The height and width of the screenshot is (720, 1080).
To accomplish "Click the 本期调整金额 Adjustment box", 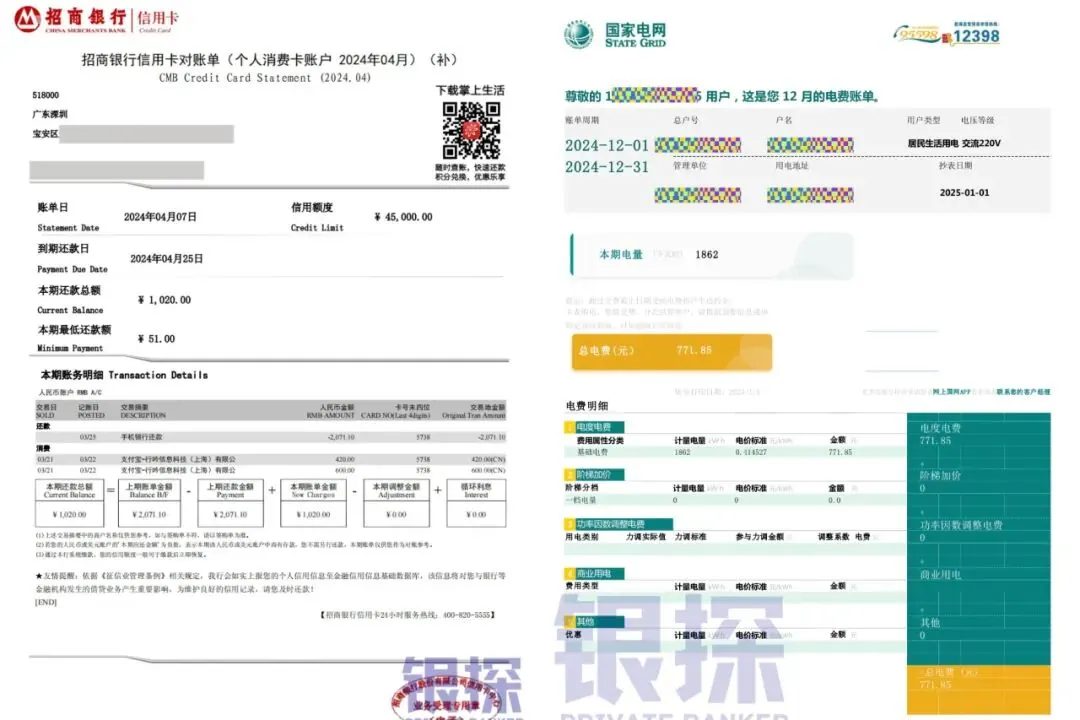I will tap(396, 503).
